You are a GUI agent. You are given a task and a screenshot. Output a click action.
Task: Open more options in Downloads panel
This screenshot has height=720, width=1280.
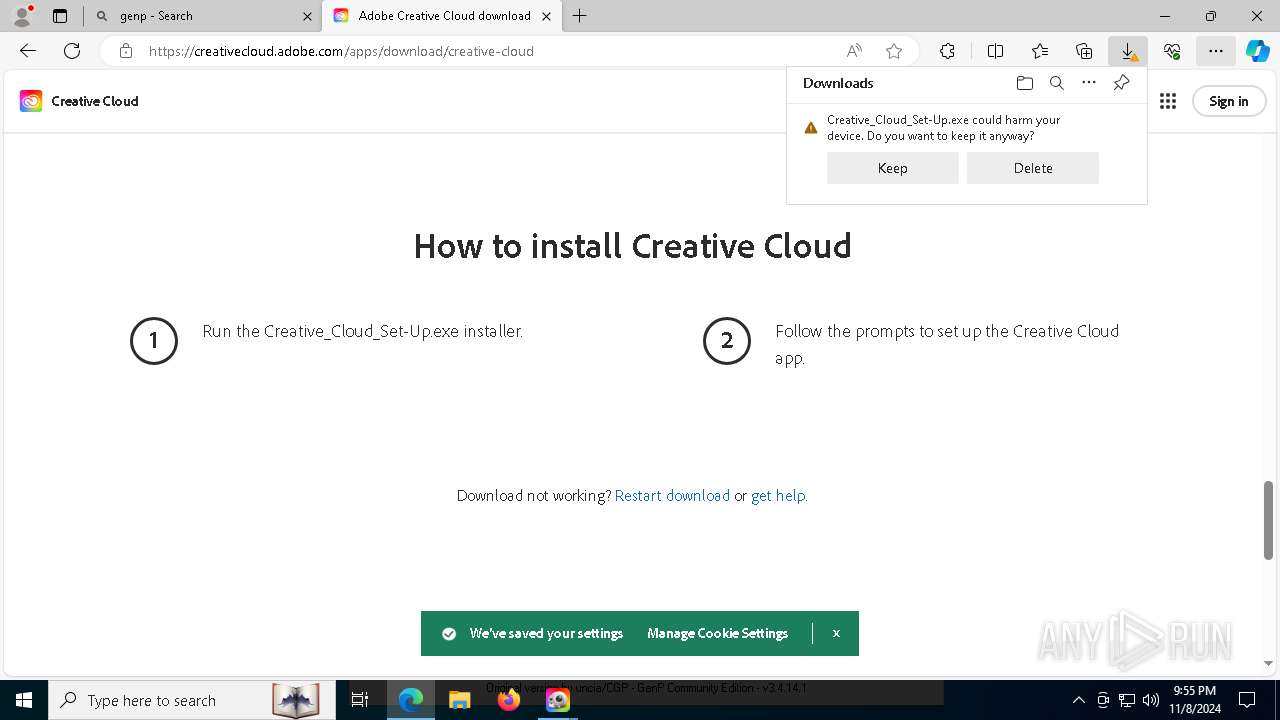coord(1089,83)
